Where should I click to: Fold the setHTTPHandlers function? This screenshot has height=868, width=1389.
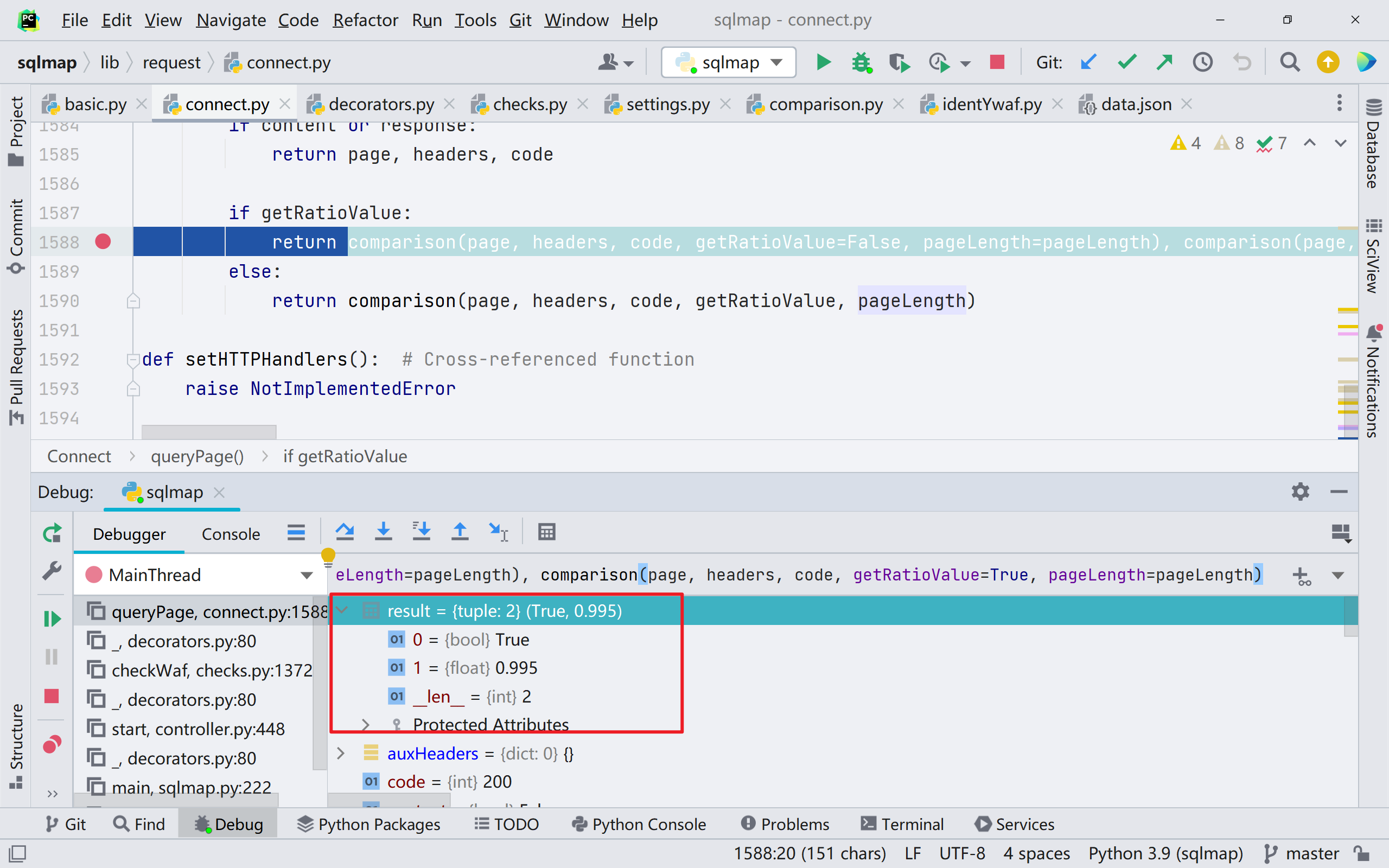[x=133, y=360]
